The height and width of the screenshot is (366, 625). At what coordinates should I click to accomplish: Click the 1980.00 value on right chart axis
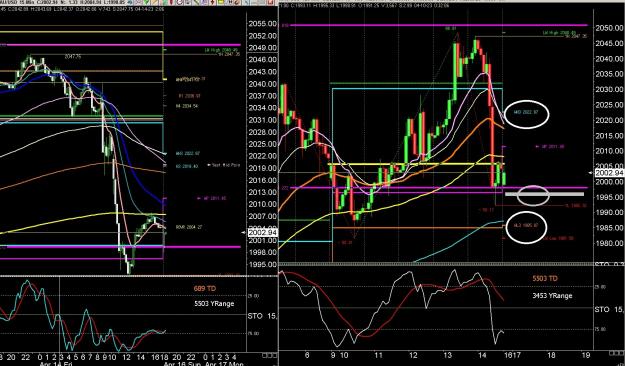[x=610, y=243]
